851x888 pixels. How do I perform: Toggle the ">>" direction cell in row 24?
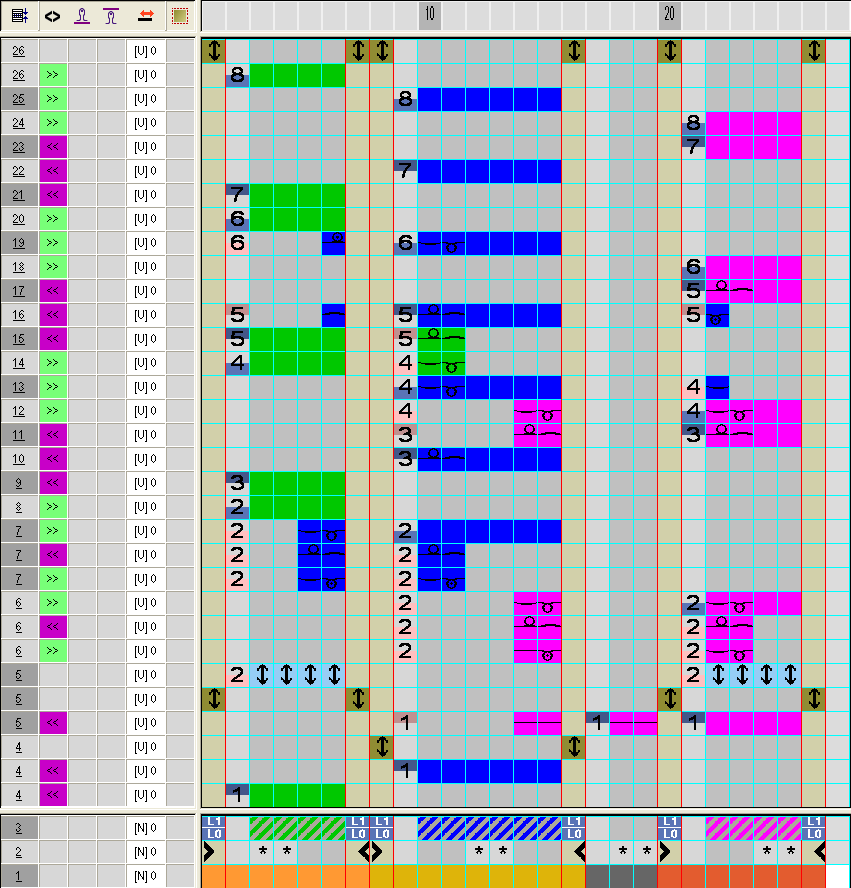click(53, 123)
